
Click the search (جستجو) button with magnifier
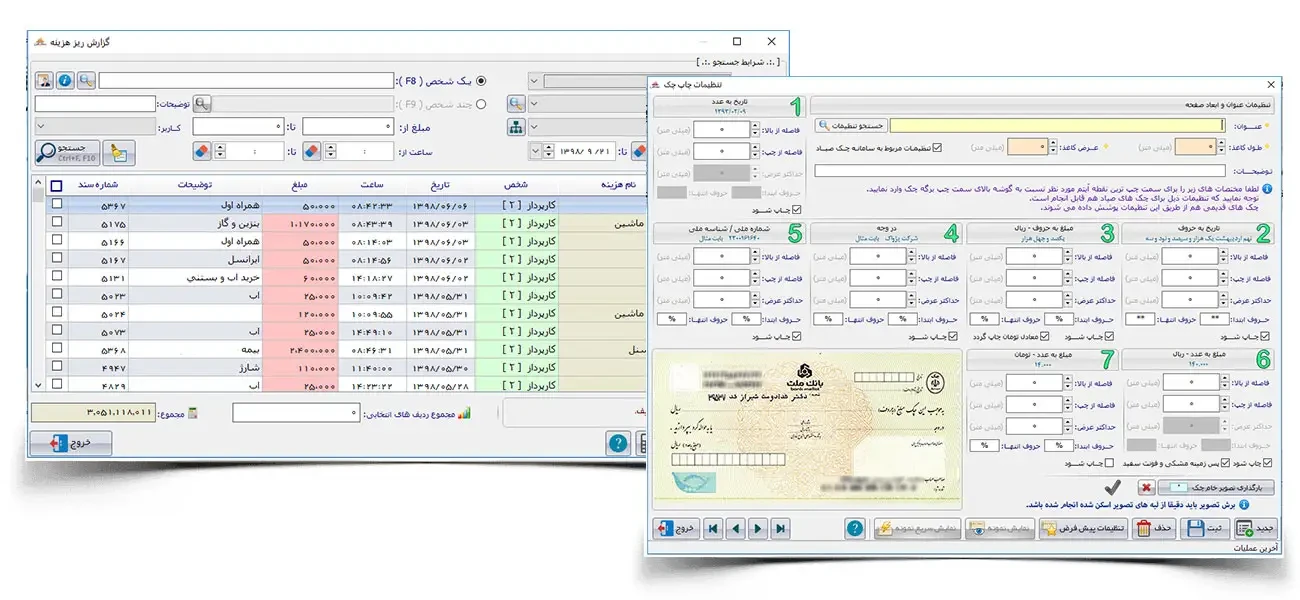61,152
